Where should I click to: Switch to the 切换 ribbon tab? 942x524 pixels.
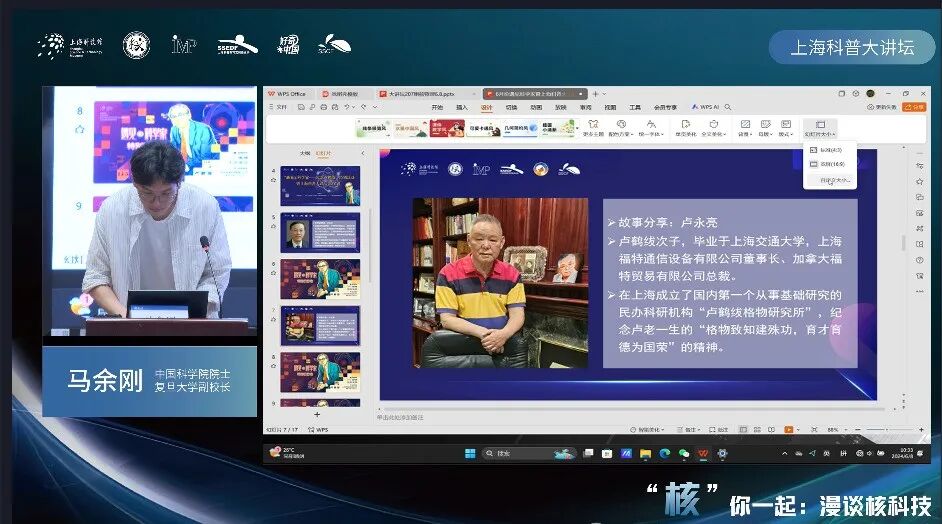(511, 108)
